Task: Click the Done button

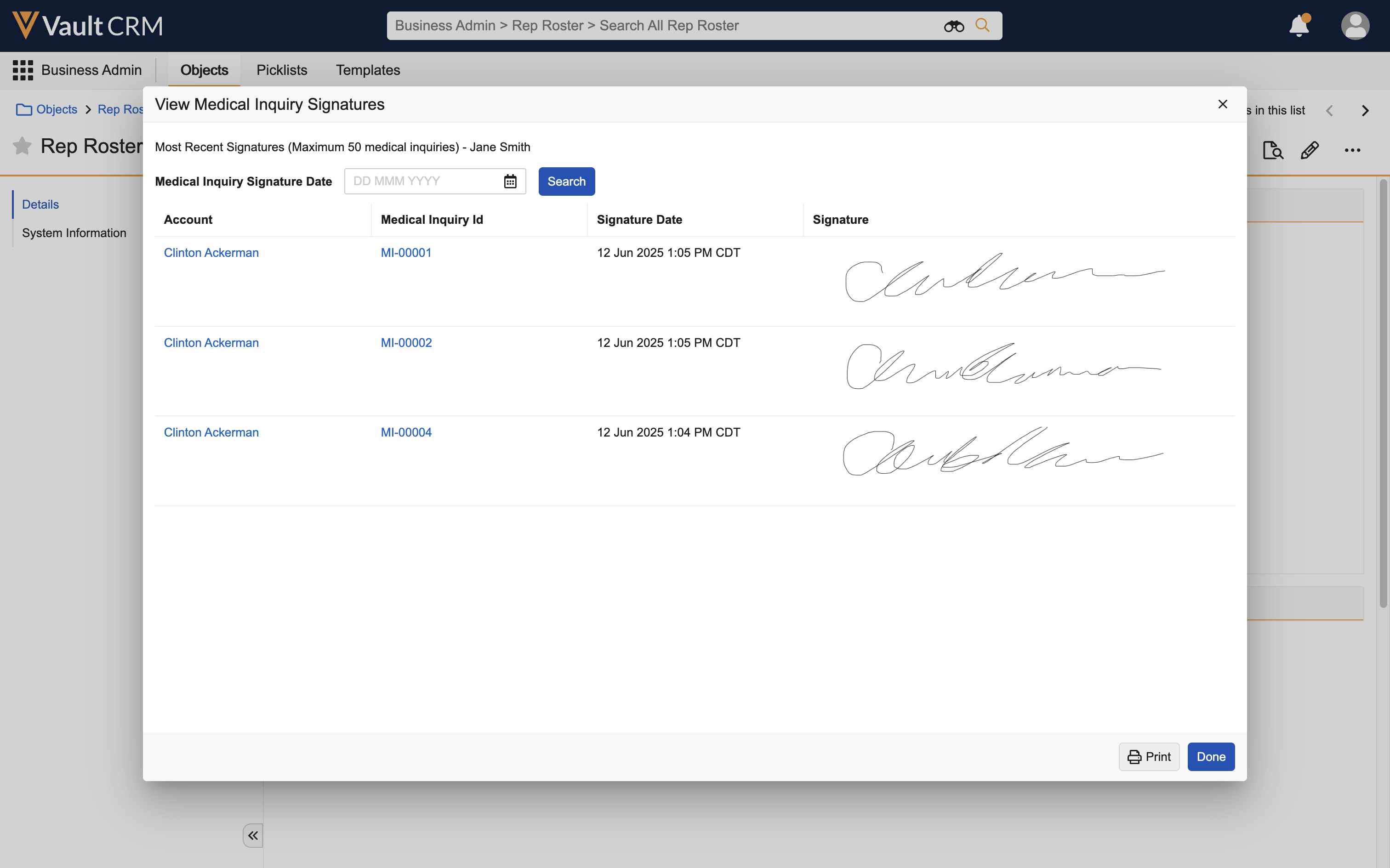Action: pyautogui.click(x=1211, y=757)
